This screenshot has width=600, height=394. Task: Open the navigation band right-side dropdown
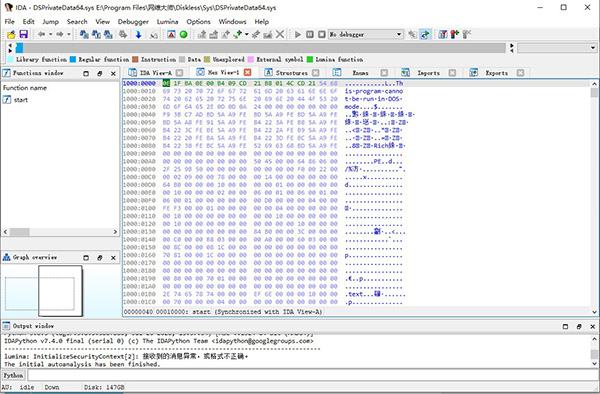pos(557,48)
